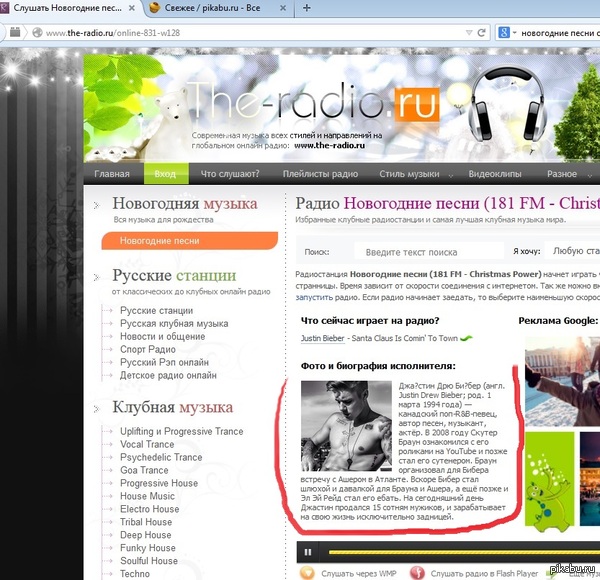
Task: Click the Клубная музыка section heading
Action: 173,407
